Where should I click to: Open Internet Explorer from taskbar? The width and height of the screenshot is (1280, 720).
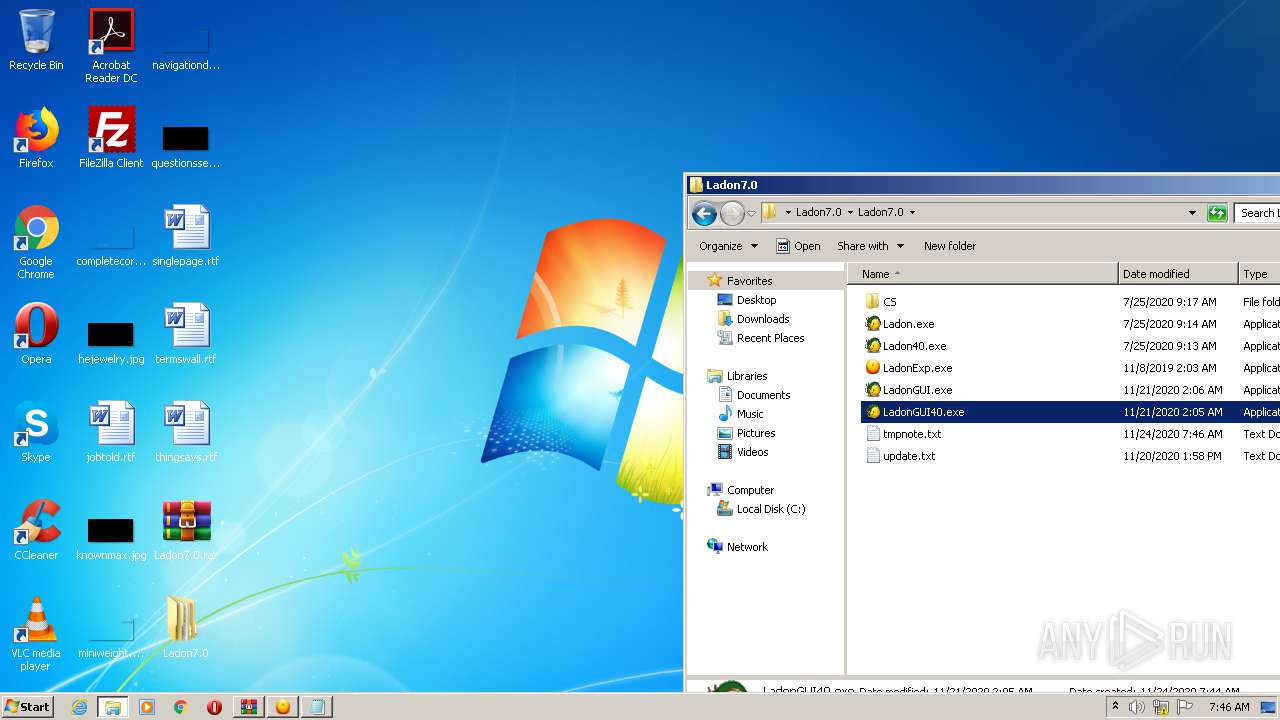tap(79, 707)
